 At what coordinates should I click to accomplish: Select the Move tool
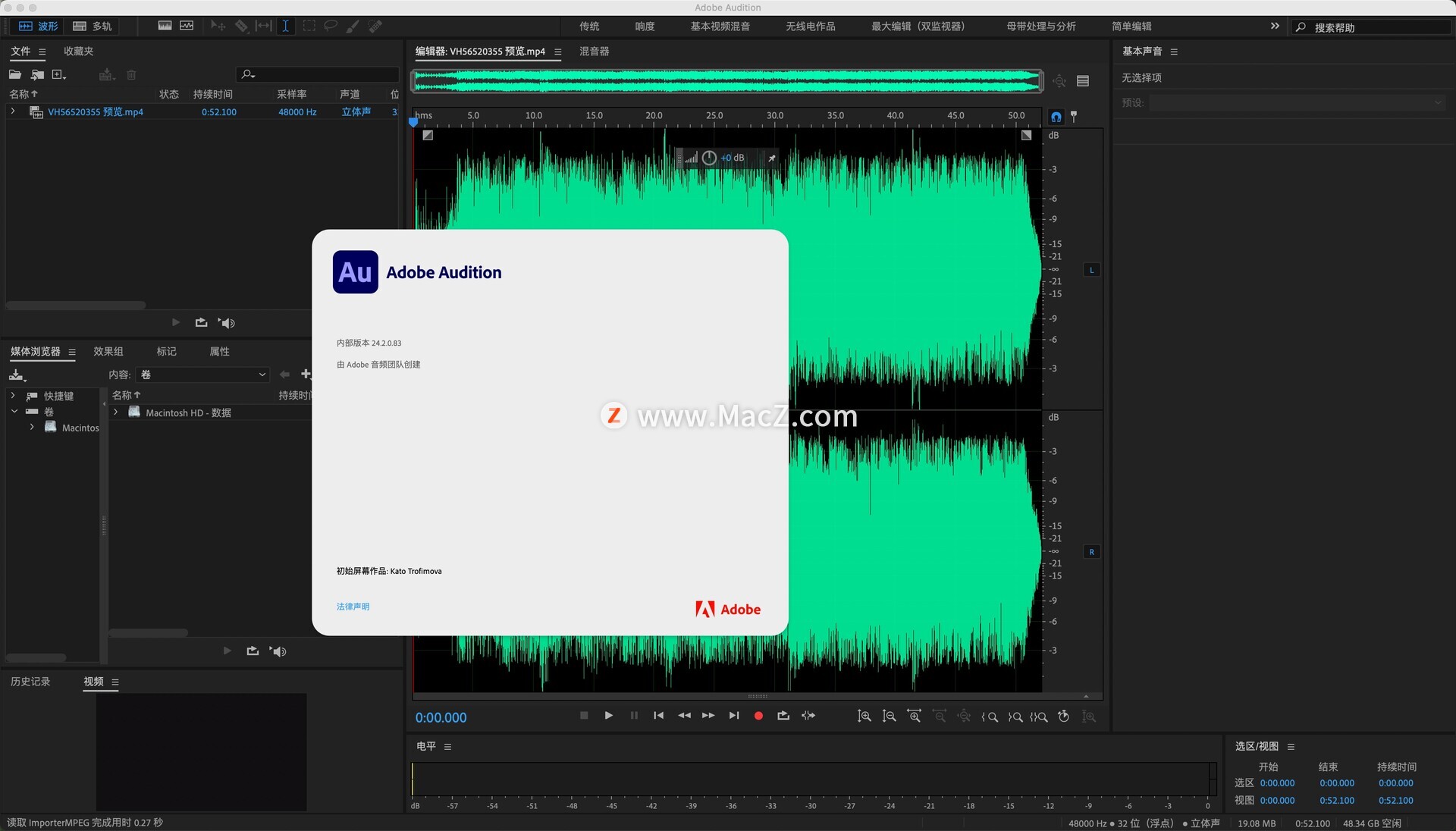218,26
